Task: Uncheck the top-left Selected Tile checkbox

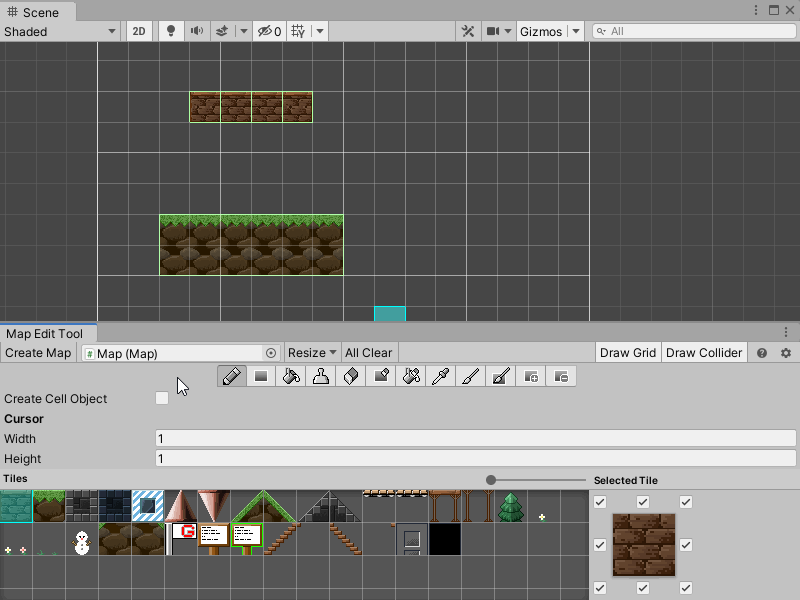Action: point(600,502)
